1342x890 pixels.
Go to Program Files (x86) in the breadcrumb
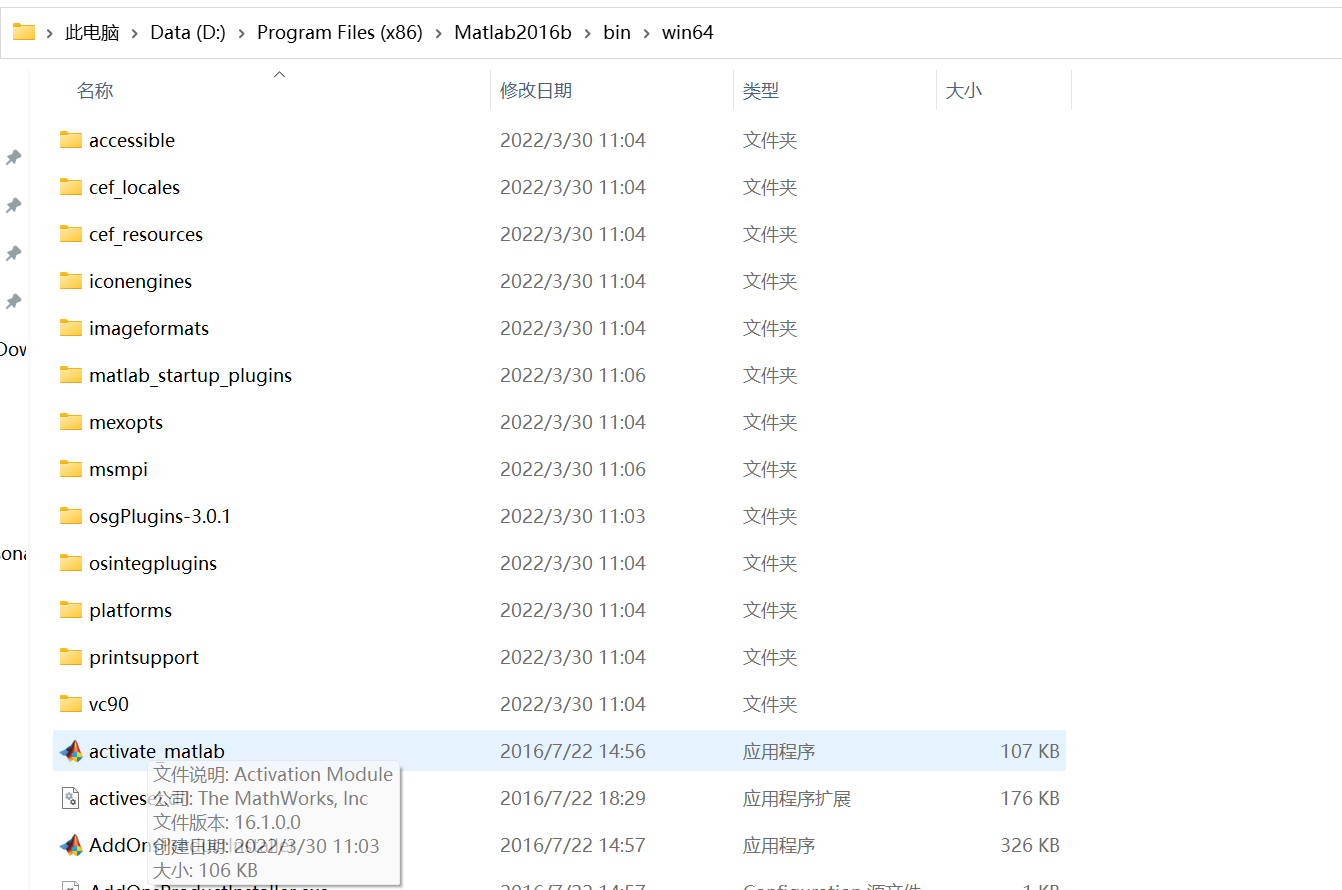[340, 33]
